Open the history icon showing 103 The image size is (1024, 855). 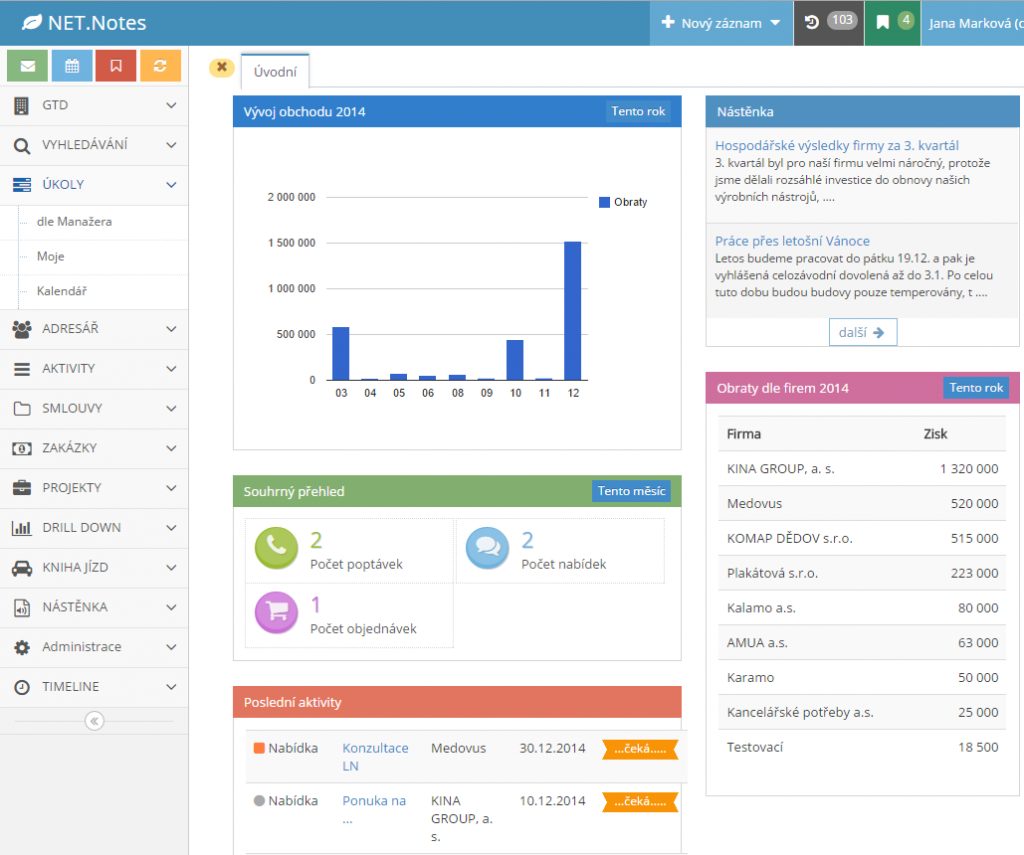[x=829, y=23]
